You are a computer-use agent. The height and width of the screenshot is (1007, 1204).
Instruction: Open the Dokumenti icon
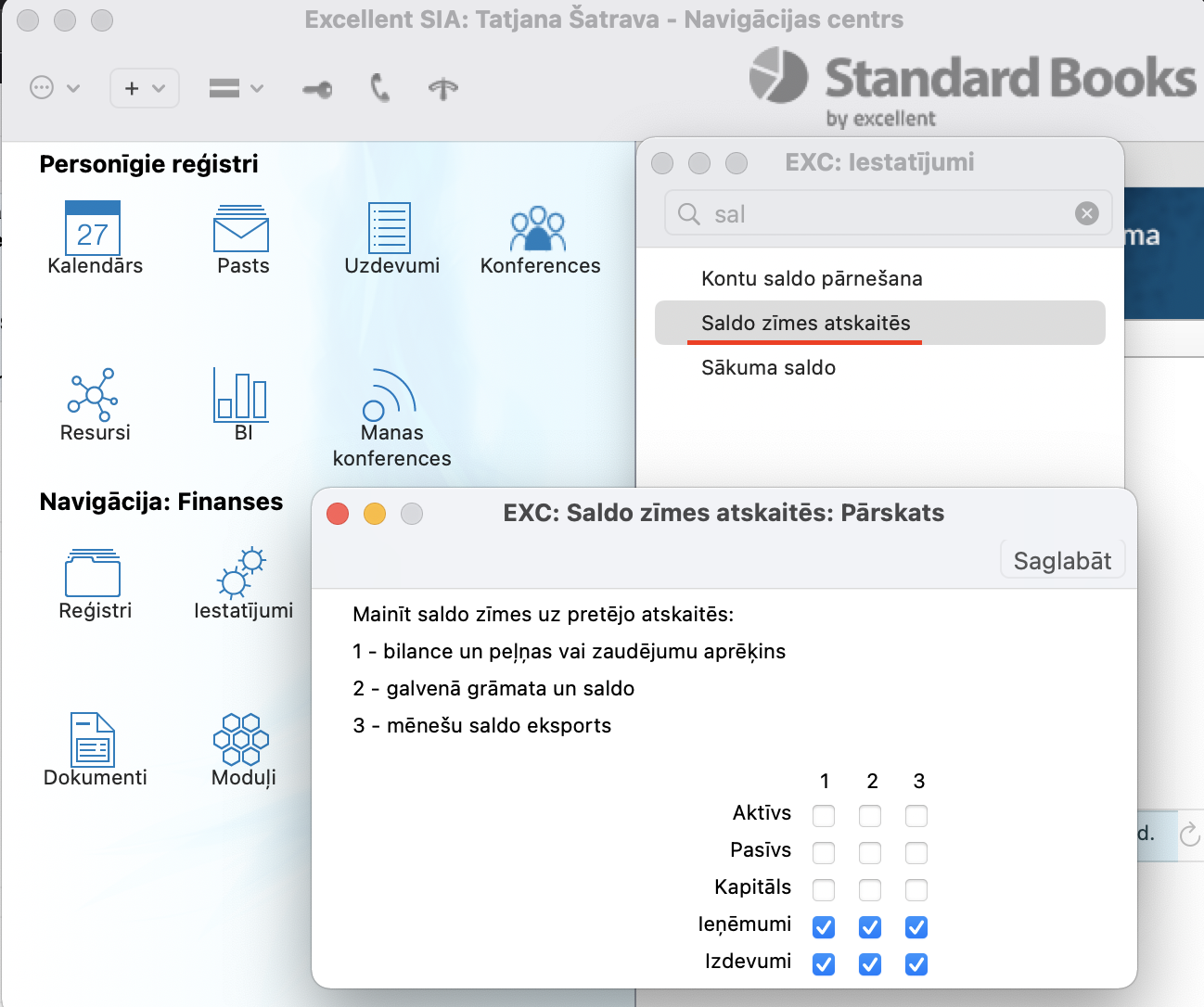pyautogui.click(x=93, y=739)
